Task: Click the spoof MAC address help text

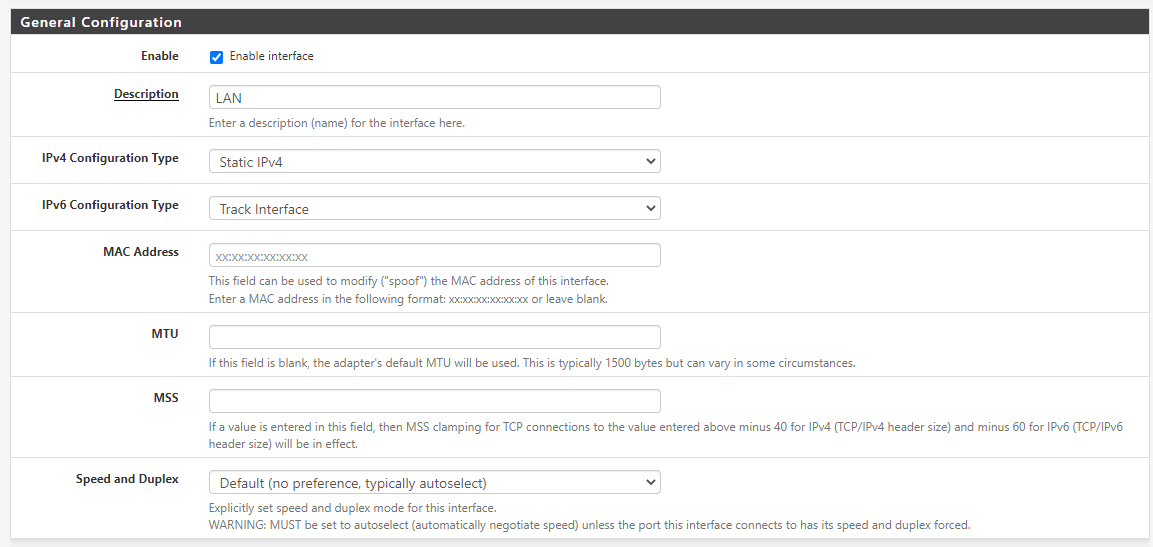Action: 409,282
